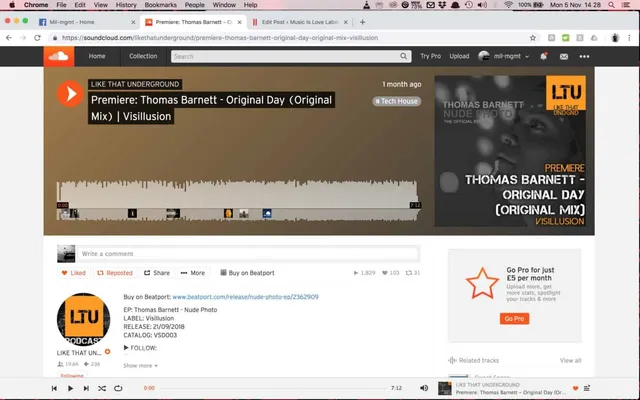640x400 pixels.
Task: Click the blue comment avatar on waveform
Action: click(267, 213)
